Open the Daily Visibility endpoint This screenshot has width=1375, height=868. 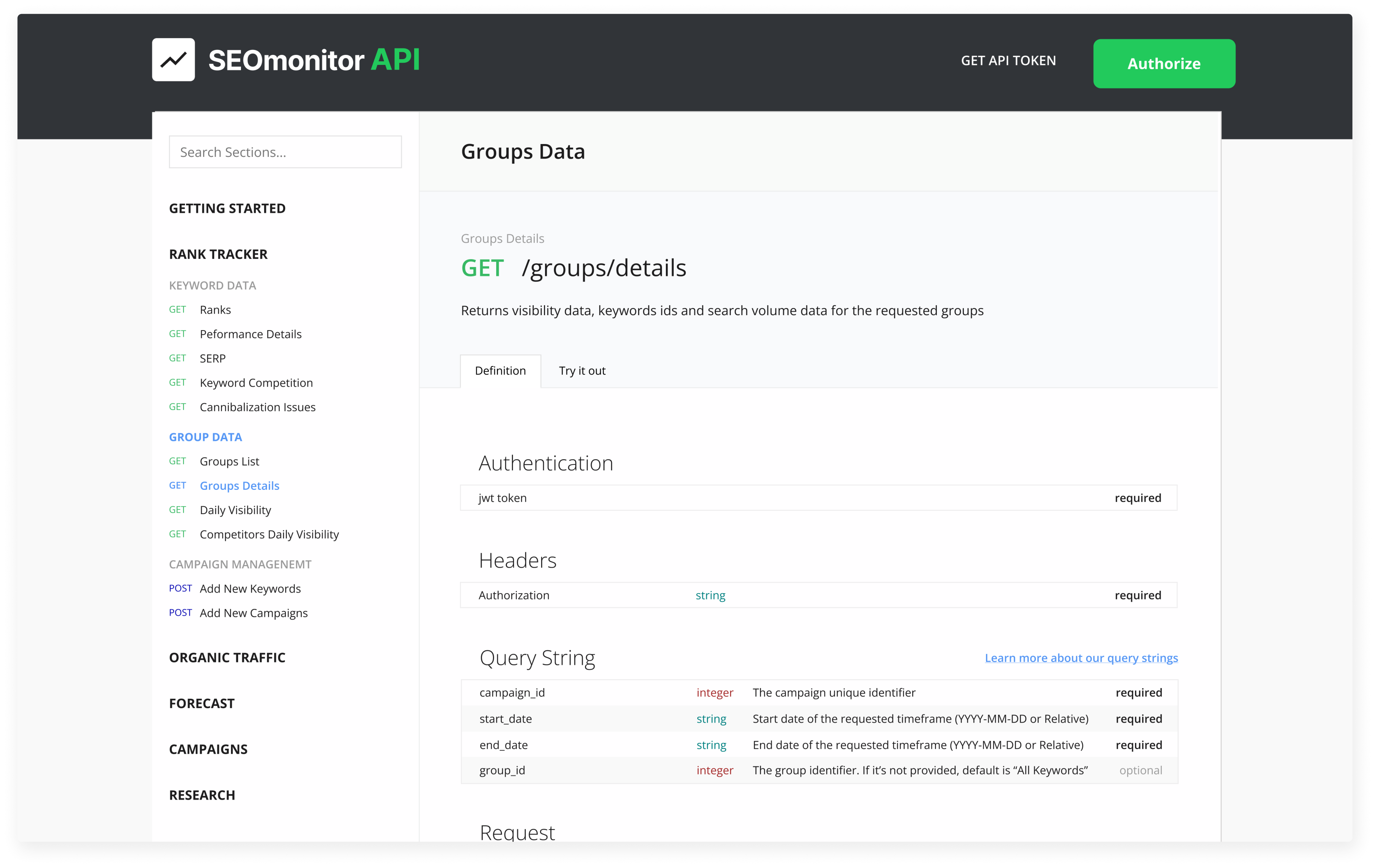[x=235, y=510]
